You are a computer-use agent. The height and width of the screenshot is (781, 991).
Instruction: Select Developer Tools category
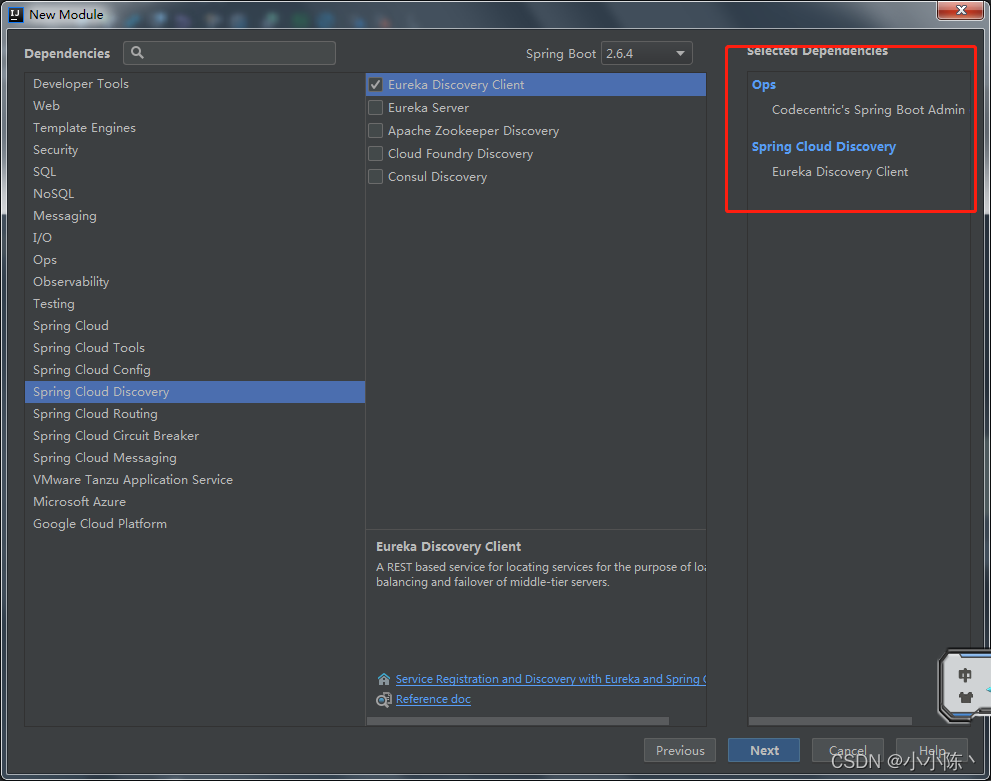coord(195,83)
